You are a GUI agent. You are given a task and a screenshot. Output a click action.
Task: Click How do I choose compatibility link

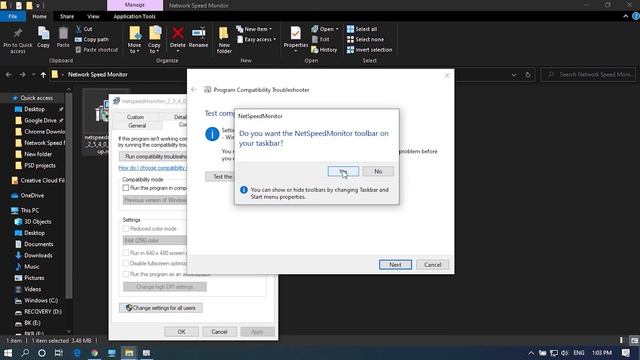pos(152,168)
